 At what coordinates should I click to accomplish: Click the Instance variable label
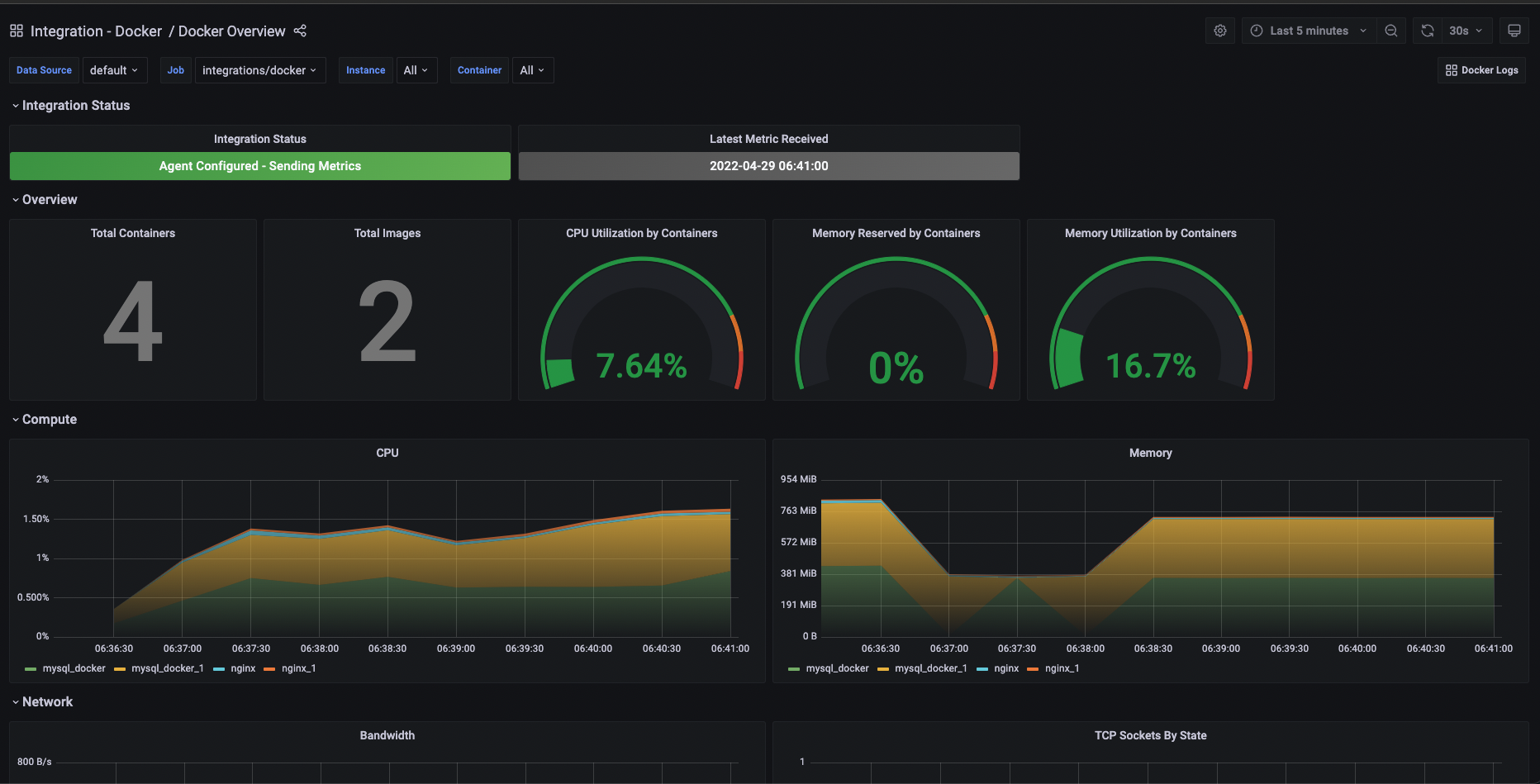pyautogui.click(x=366, y=70)
